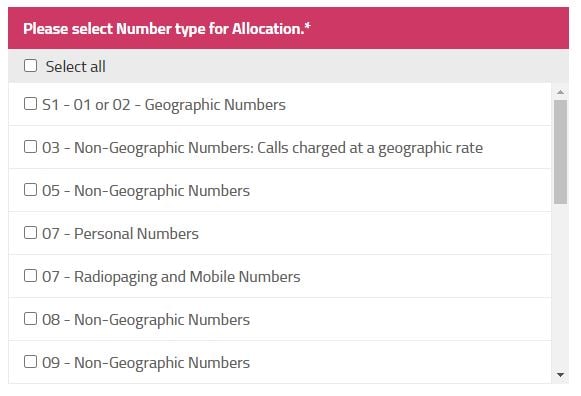
Task: Check the S1 - 01 or 02 Geographic Numbers box
Action: pos(30,104)
